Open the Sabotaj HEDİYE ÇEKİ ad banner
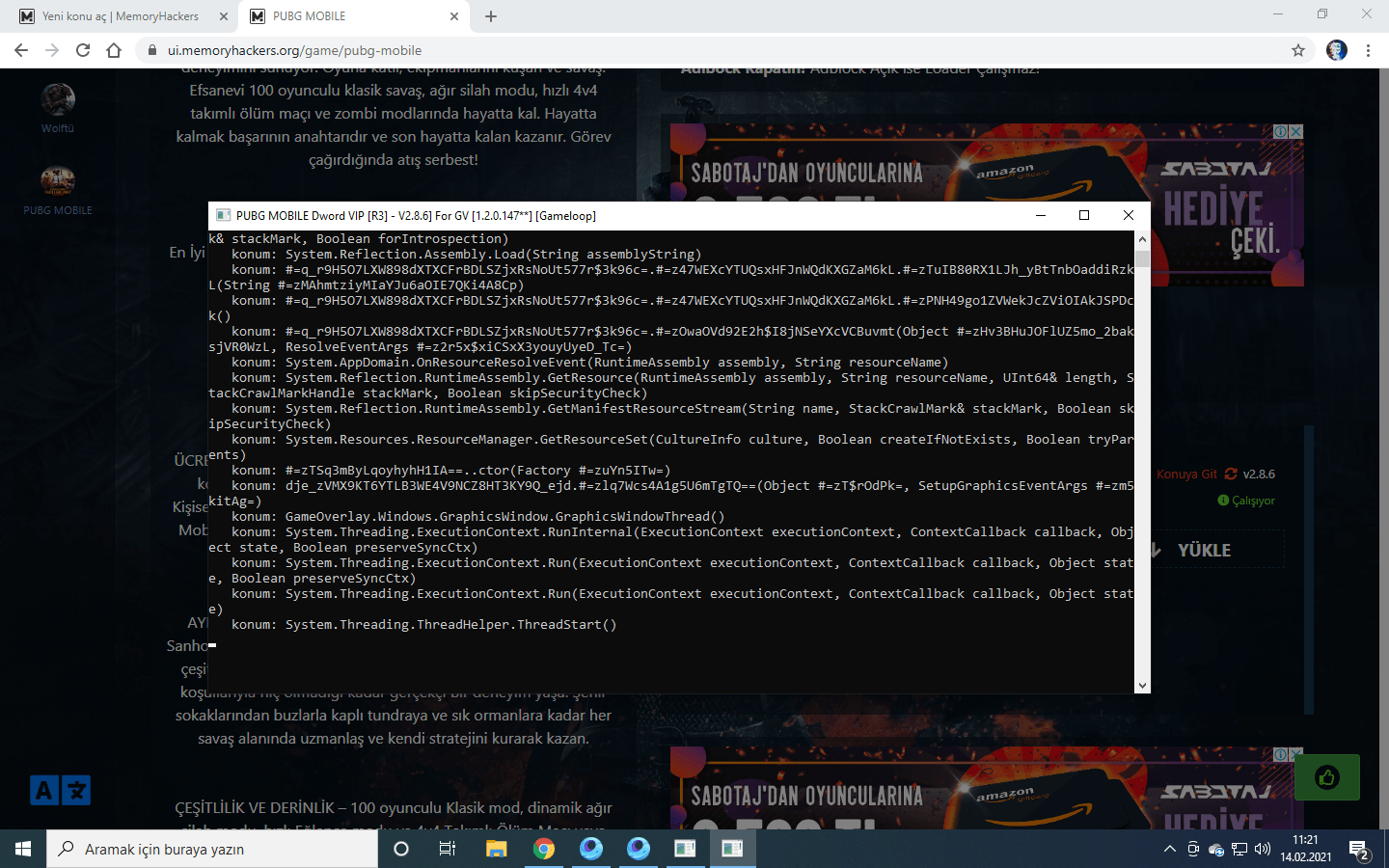Viewport: 1389px width, 868px height. pyautogui.click(x=987, y=204)
